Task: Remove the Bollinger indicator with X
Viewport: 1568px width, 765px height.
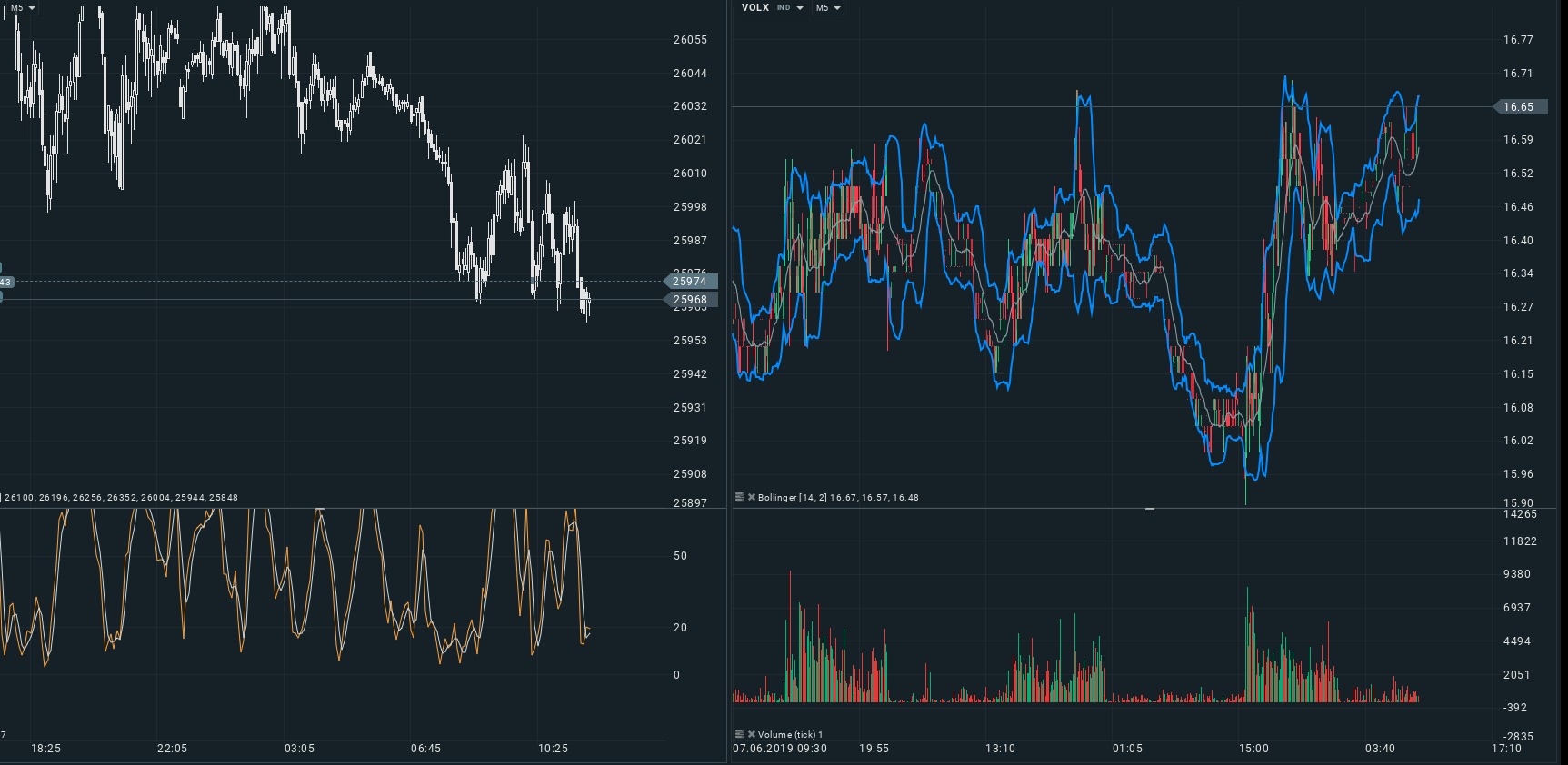Action: (752, 497)
